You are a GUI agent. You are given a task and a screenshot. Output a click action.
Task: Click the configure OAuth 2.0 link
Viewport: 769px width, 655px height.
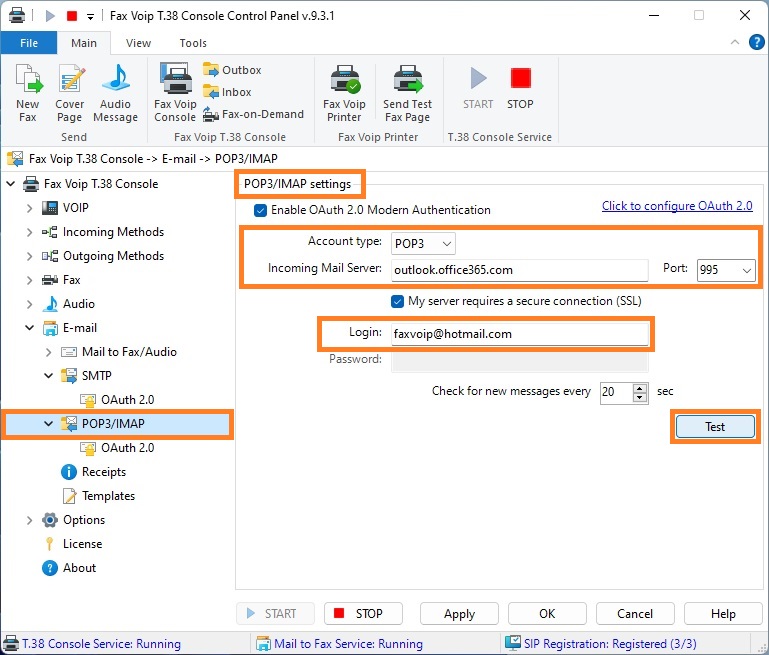[677, 206]
